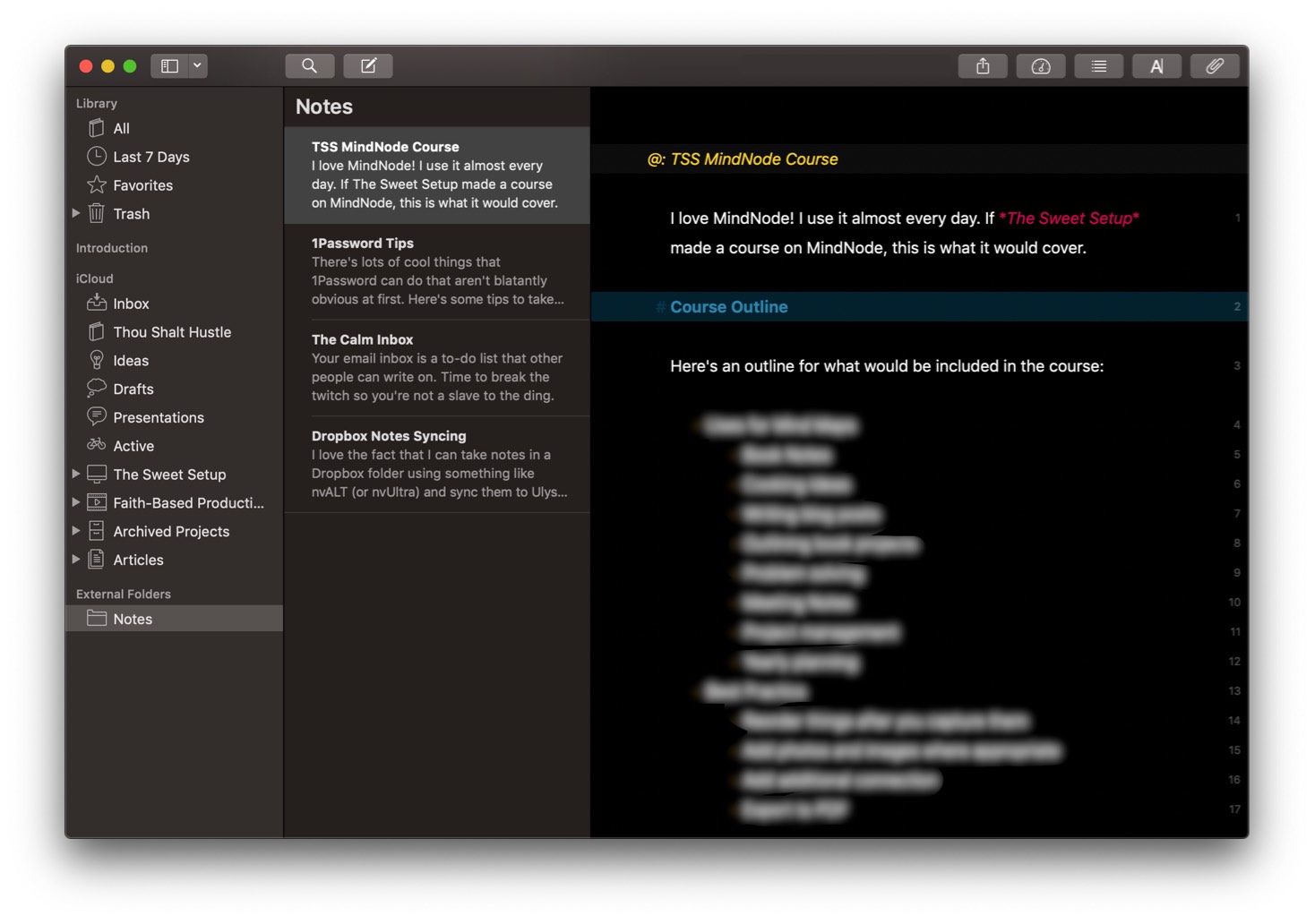
Task: Click the outline intro paragraph line
Action: pyautogui.click(x=887, y=365)
